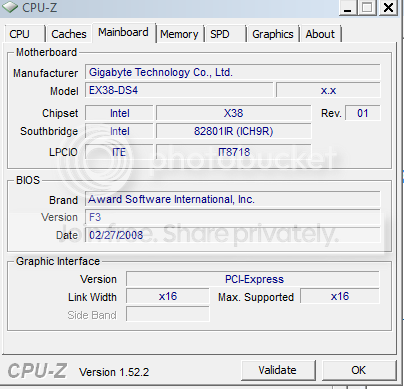
Task: Open the Graphics tab
Action: (x=273, y=34)
